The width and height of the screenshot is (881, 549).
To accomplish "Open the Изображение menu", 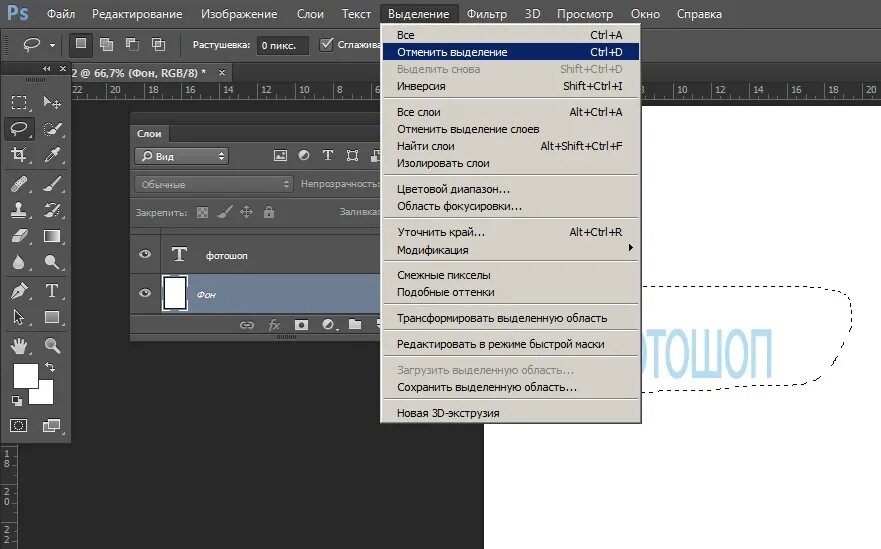I will (x=239, y=14).
